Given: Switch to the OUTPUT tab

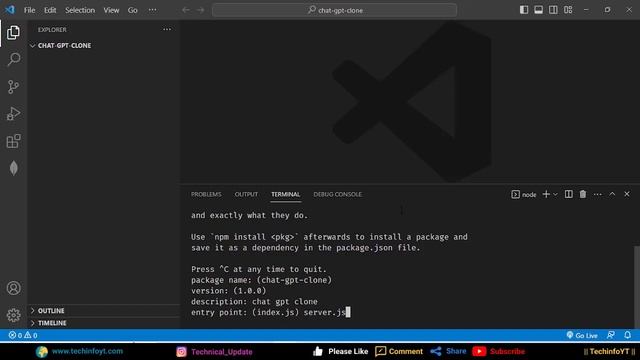Looking at the screenshot, I should coord(246,194).
